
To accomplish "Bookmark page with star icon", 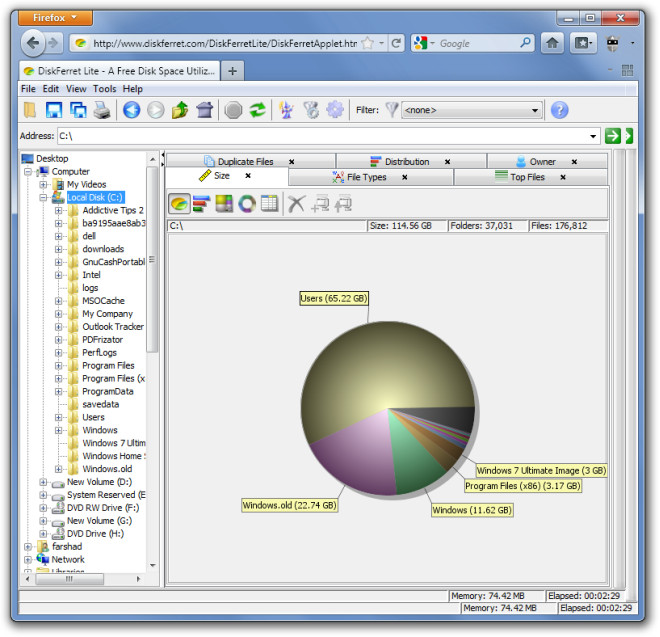I will click(368, 43).
